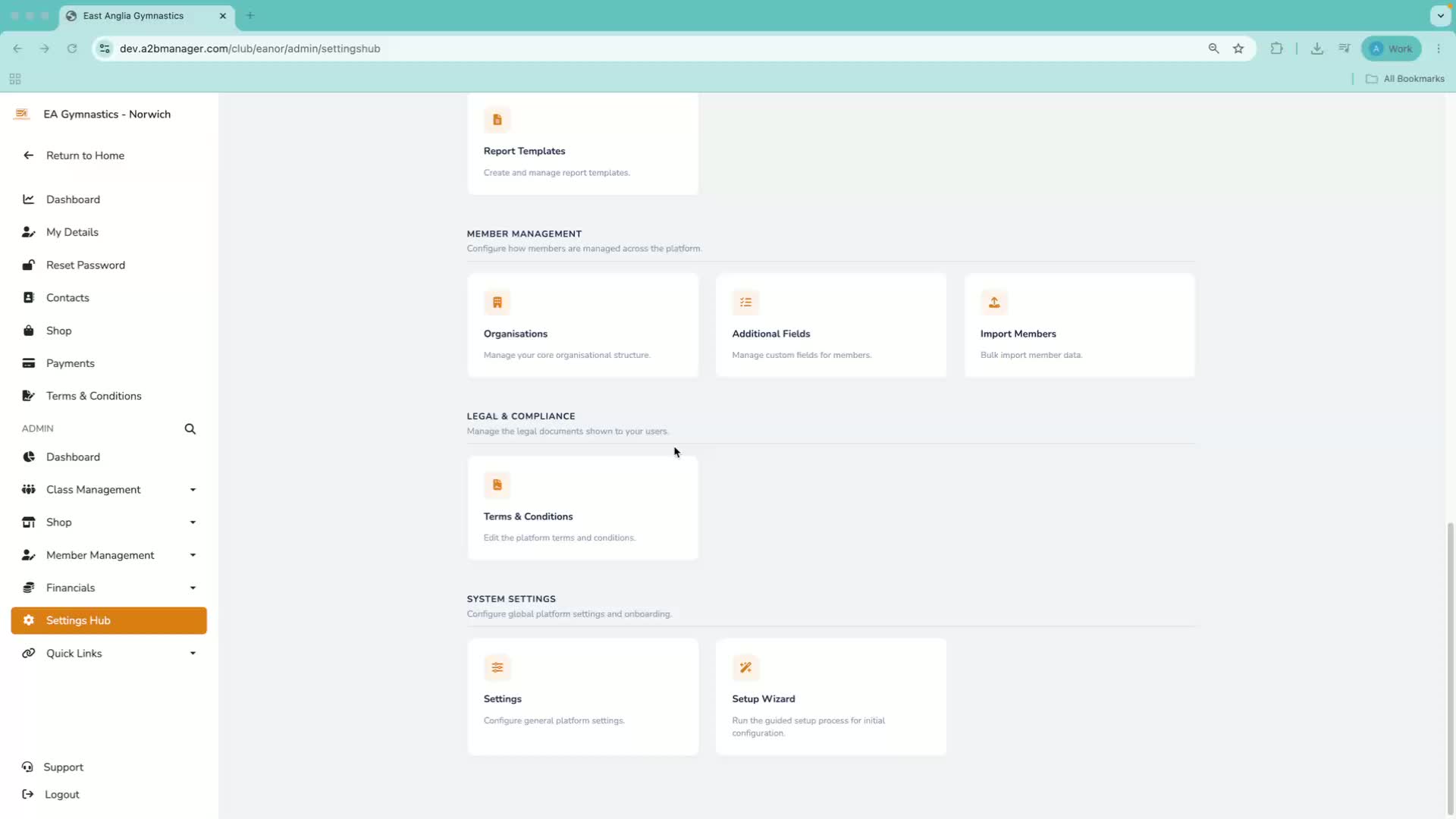Click the Terms & Conditions document icon card
This screenshot has height=819, width=1456.
click(x=497, y=485)
